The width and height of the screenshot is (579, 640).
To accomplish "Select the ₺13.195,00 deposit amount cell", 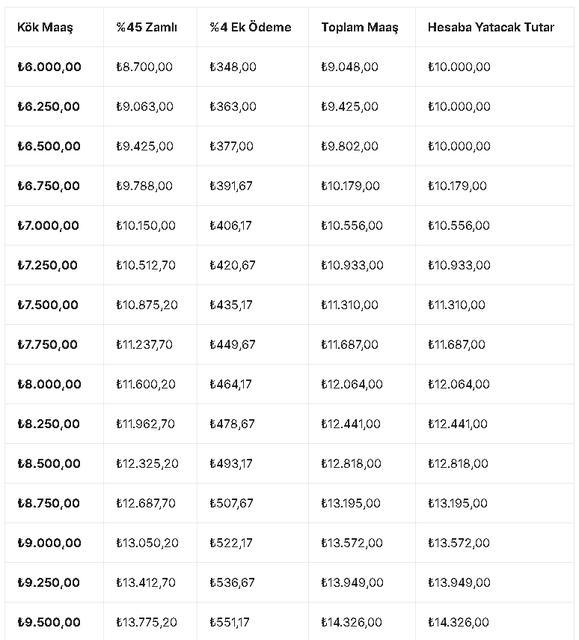I will tap(457, 503).
